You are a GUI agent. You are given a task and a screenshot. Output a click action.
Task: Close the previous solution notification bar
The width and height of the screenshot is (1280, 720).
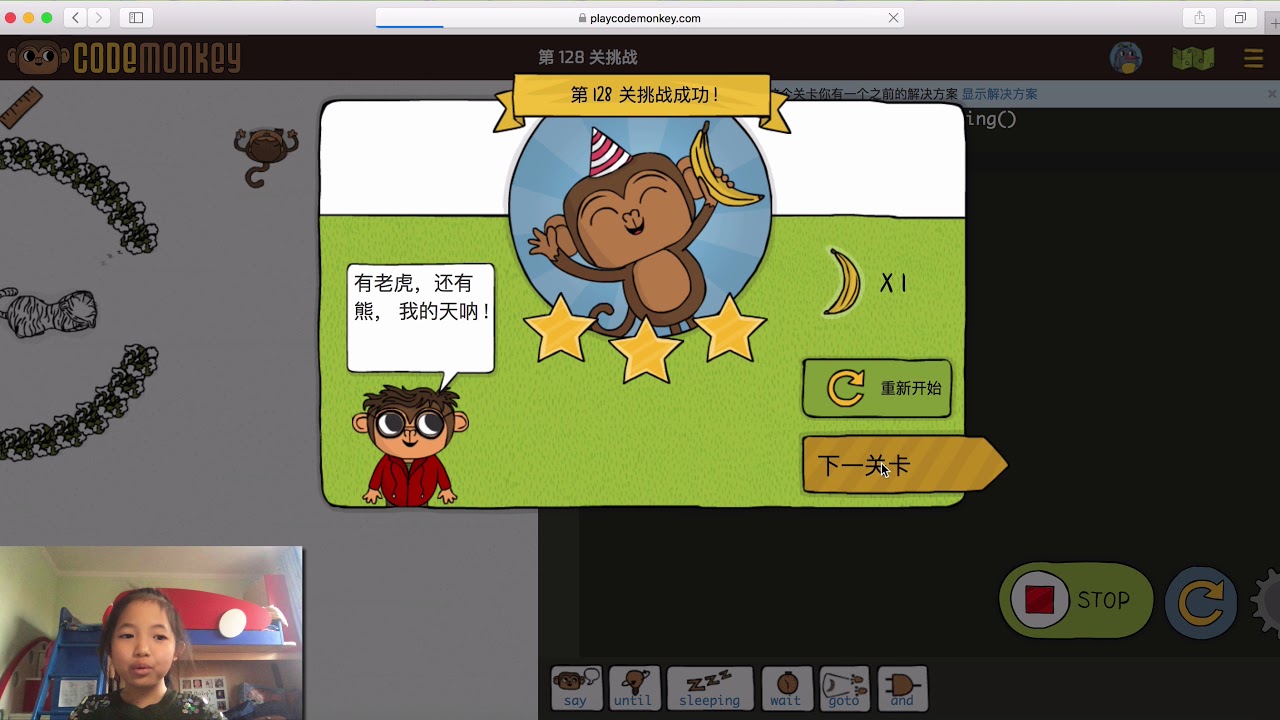tap(1272, 94)
